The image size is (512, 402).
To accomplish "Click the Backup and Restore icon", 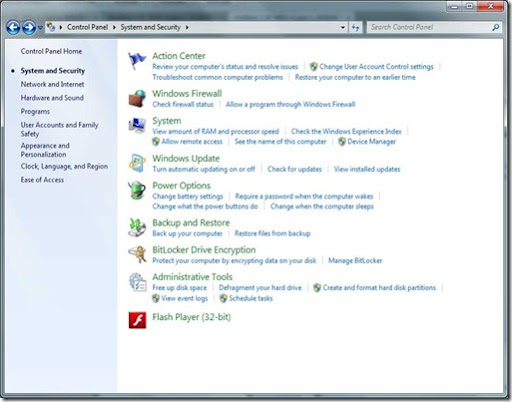I will [137, 227].
